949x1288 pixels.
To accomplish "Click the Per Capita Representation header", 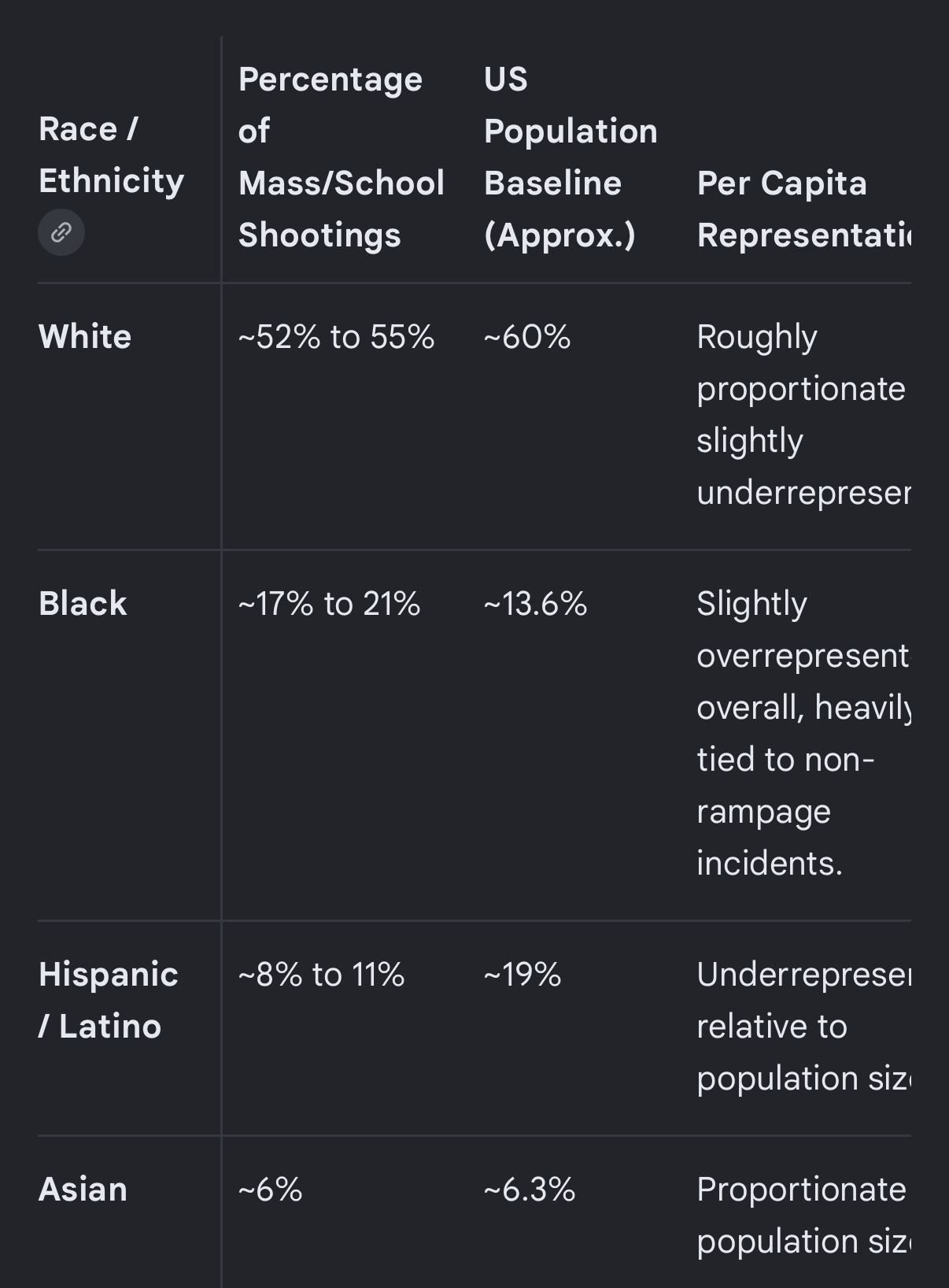I will click(803, 209).
